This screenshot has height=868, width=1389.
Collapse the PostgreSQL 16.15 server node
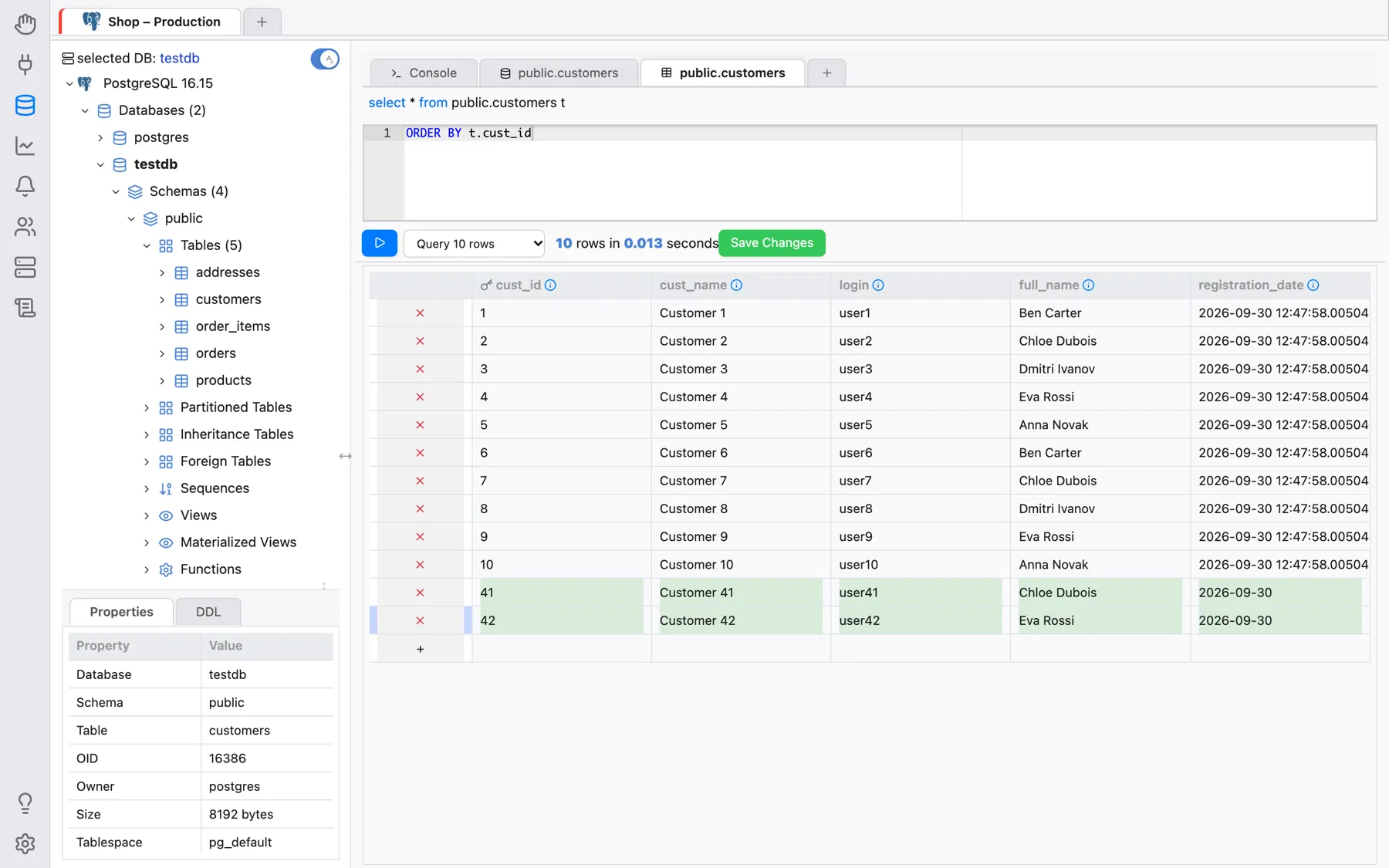(x=69, y=83)
